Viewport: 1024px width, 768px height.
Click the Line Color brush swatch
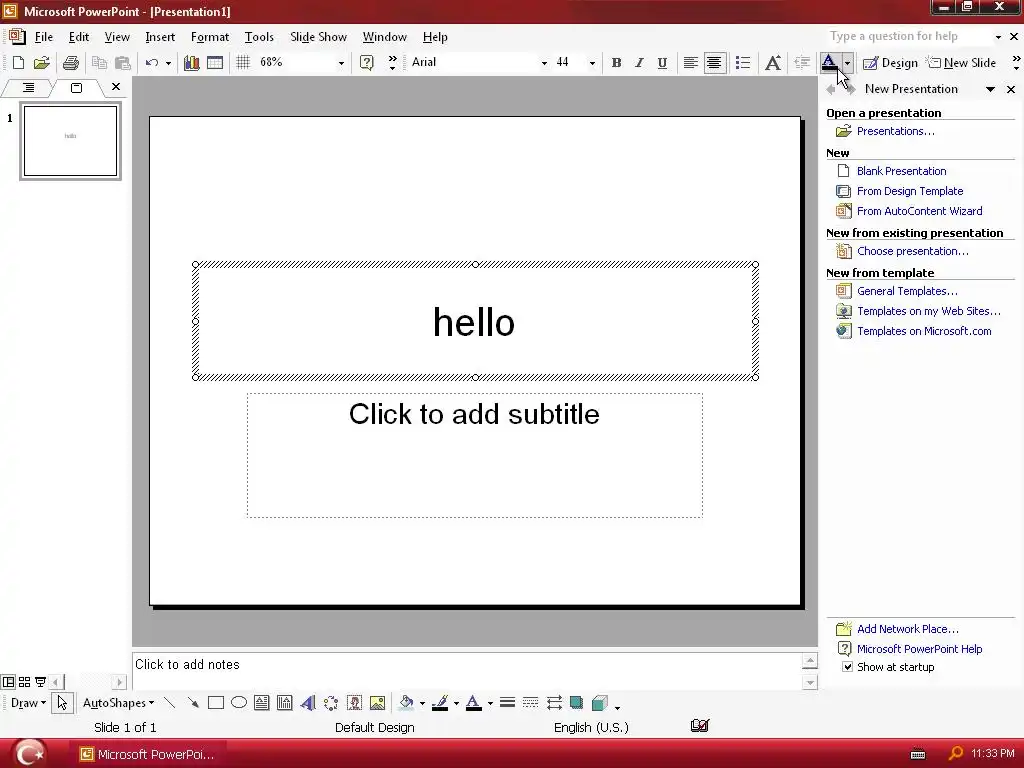coord(440,703)
